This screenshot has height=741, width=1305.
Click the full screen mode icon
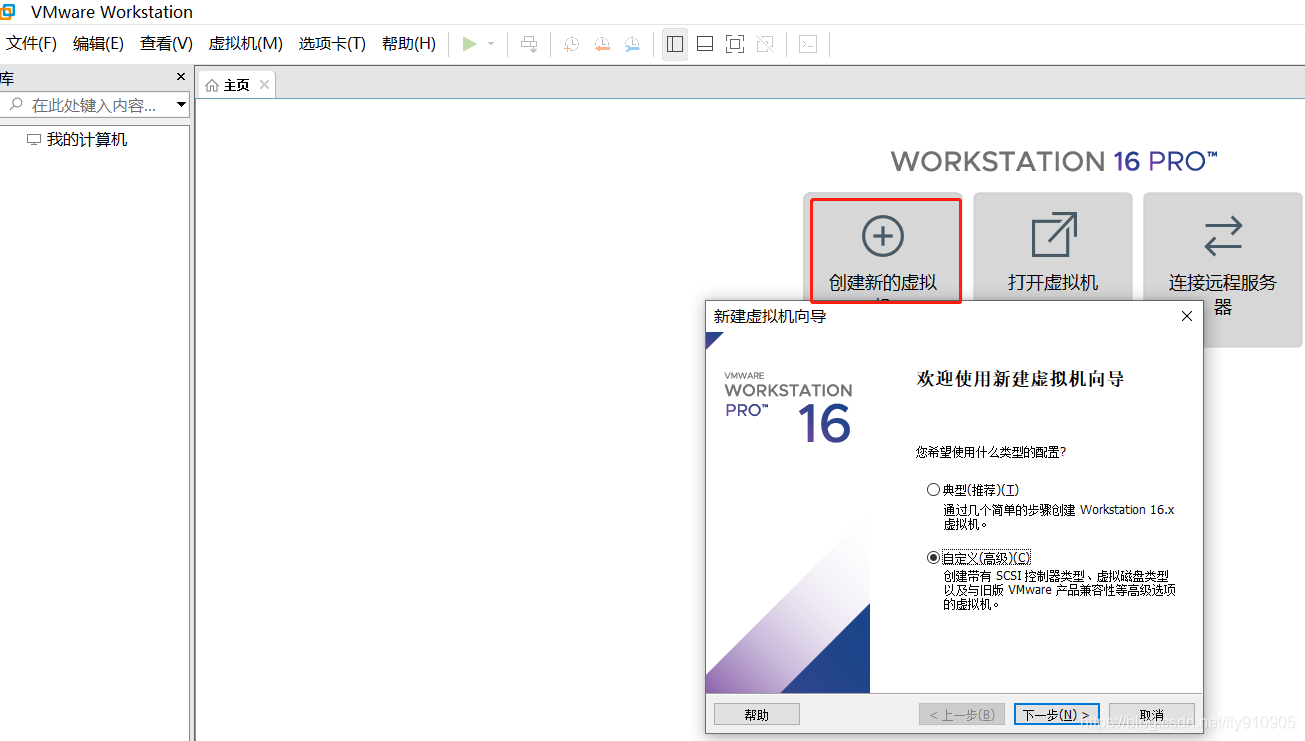pyautogui.click(x=735, y=44)
